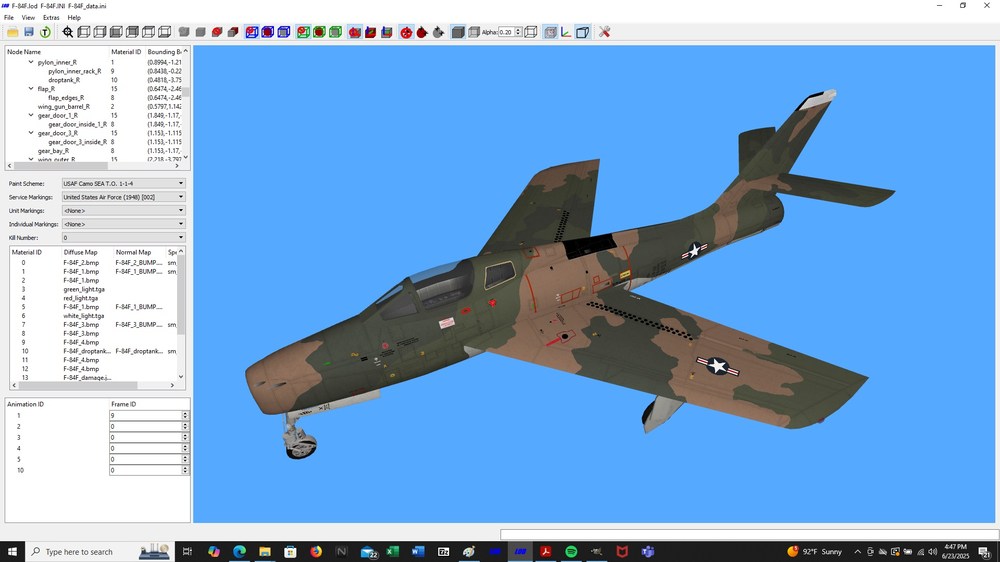Click the gray sphere shading icon
Viewport: 1000px width, 562px height.
pos(184,32)
